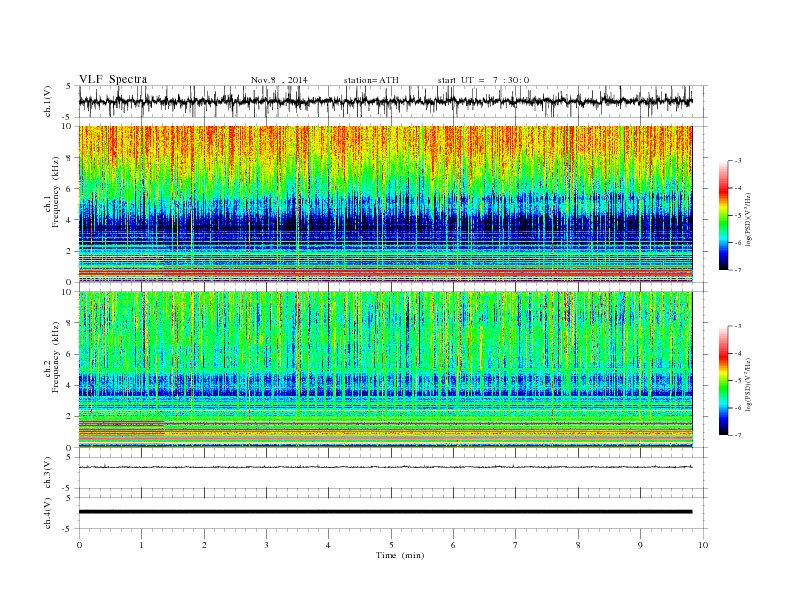This screenshot has height=612, width=792.
Task: Click the ch.2 spectrogram panel
Action: pos(386,370)
